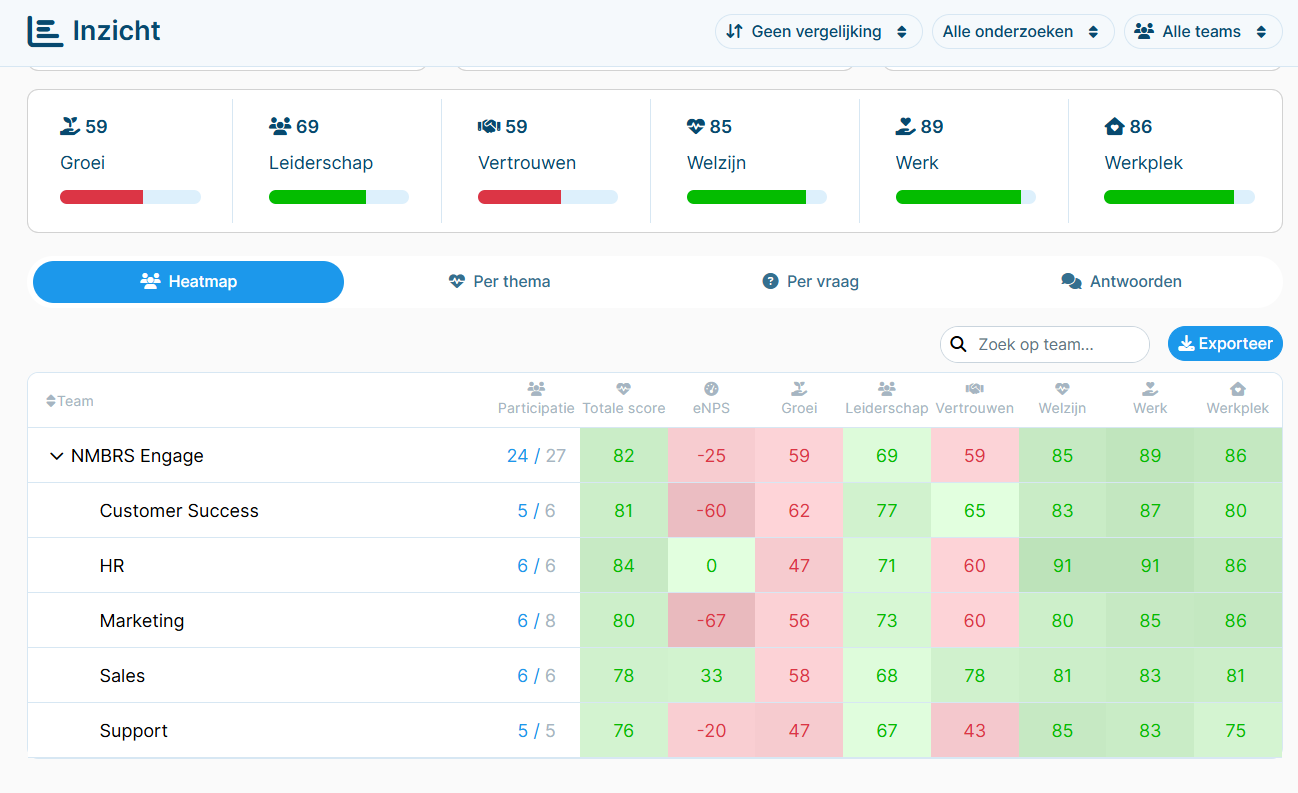This screenshot has height=793, width=1298.
Task: Focus the Zoek op team search field
Action: tap(1045, 344)
